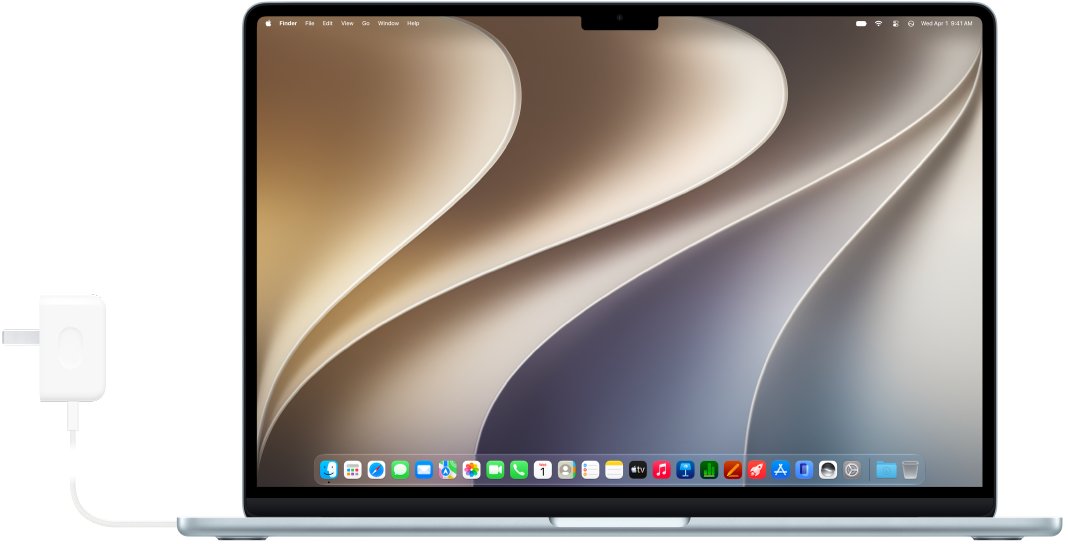The image size is (1068, 544).
Task: Launch Pages from the Dock
Action: click(733, 470)
